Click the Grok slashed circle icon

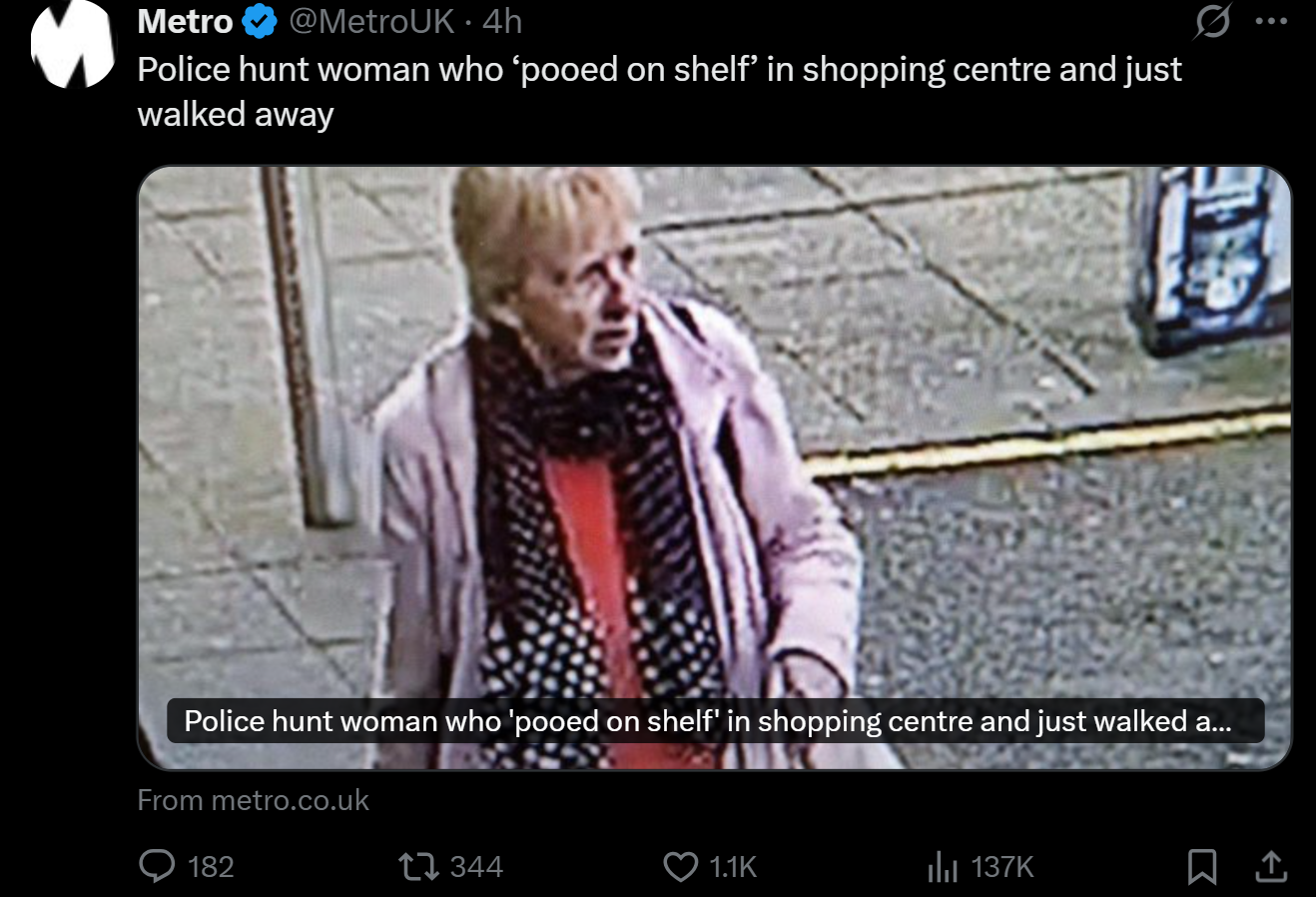tap(1212, 21)
